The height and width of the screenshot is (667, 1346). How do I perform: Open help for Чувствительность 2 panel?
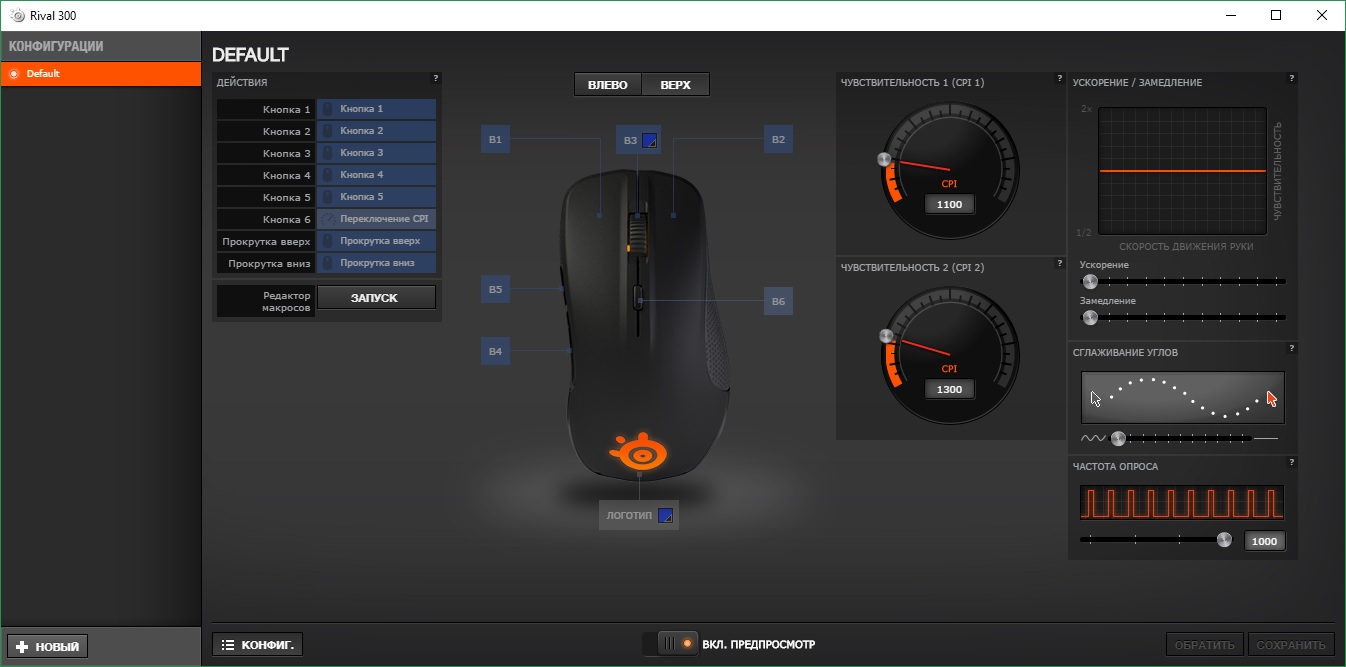pyautogui.click(x=1059, y=263)
